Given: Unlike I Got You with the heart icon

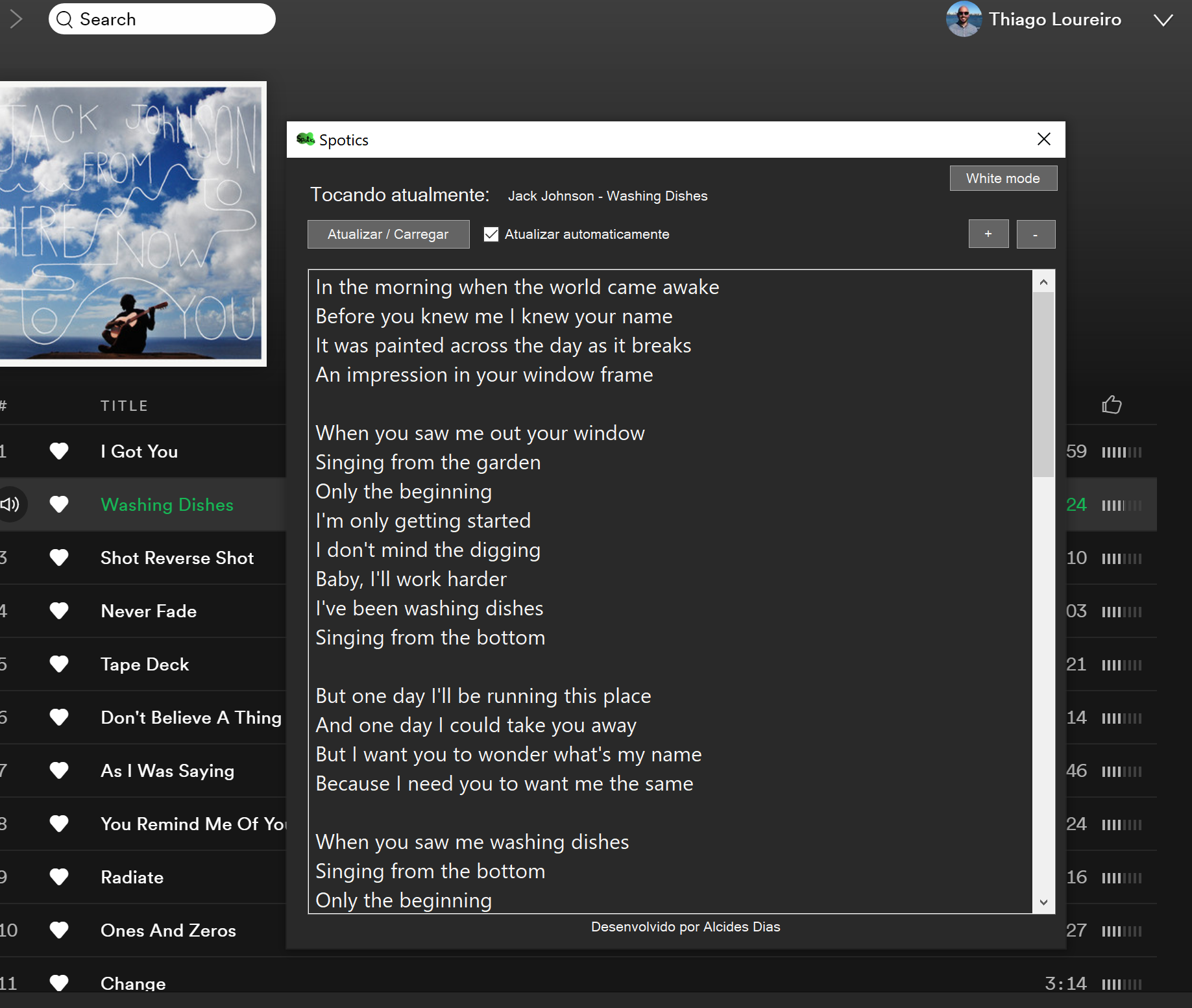Looking at the screenshot, I should coord(59,451).
